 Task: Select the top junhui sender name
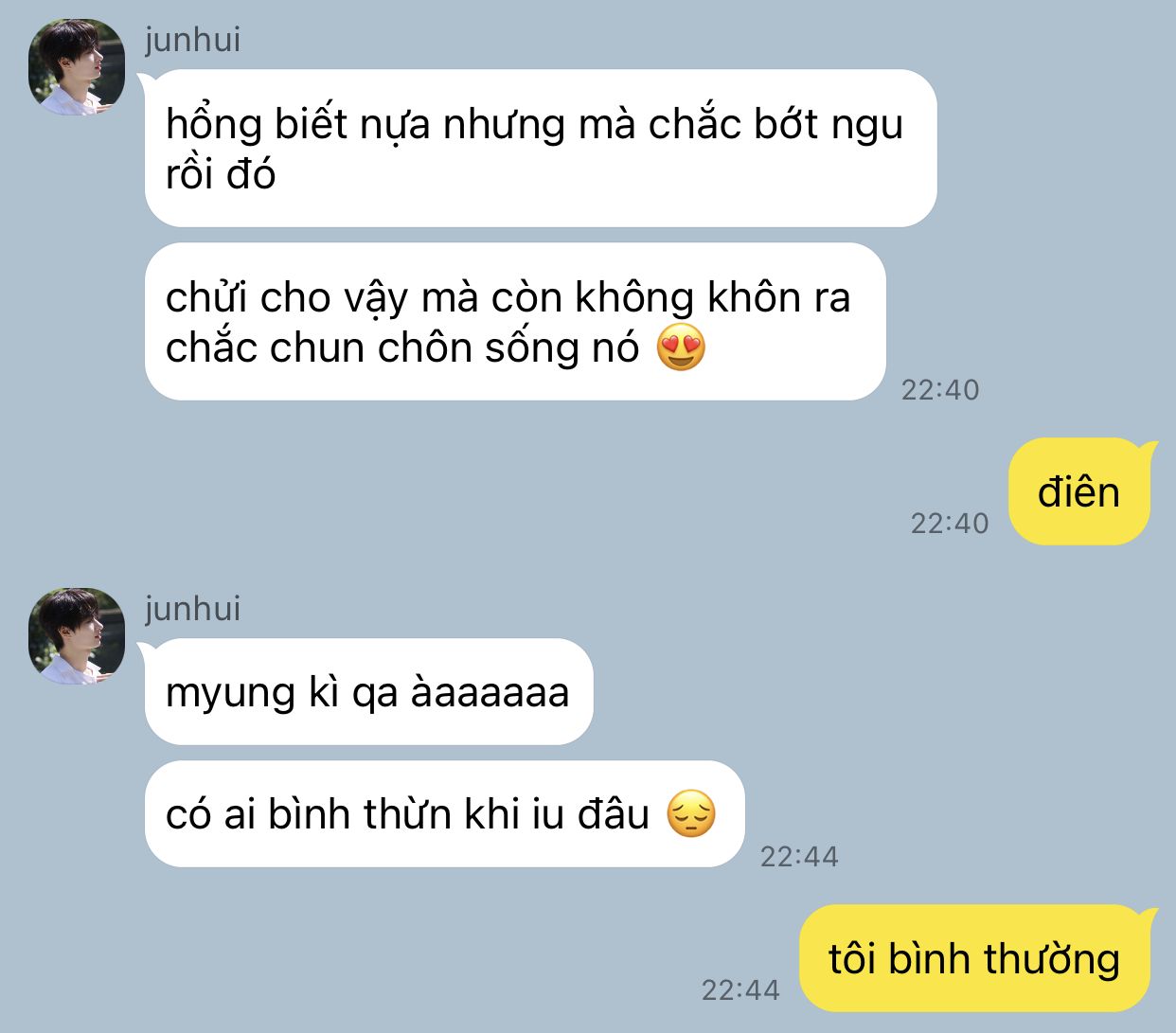pyautogui.click(x=192, y=40)
